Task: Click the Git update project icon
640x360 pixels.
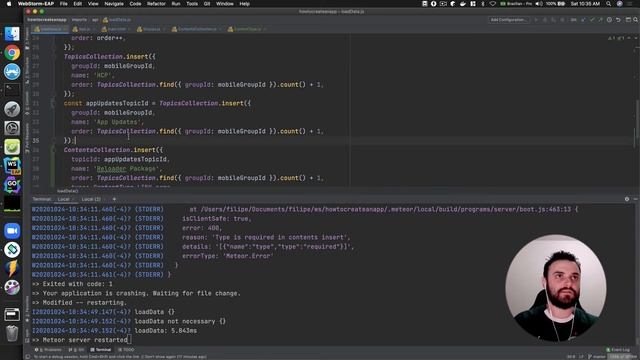Action: [583, 20]
